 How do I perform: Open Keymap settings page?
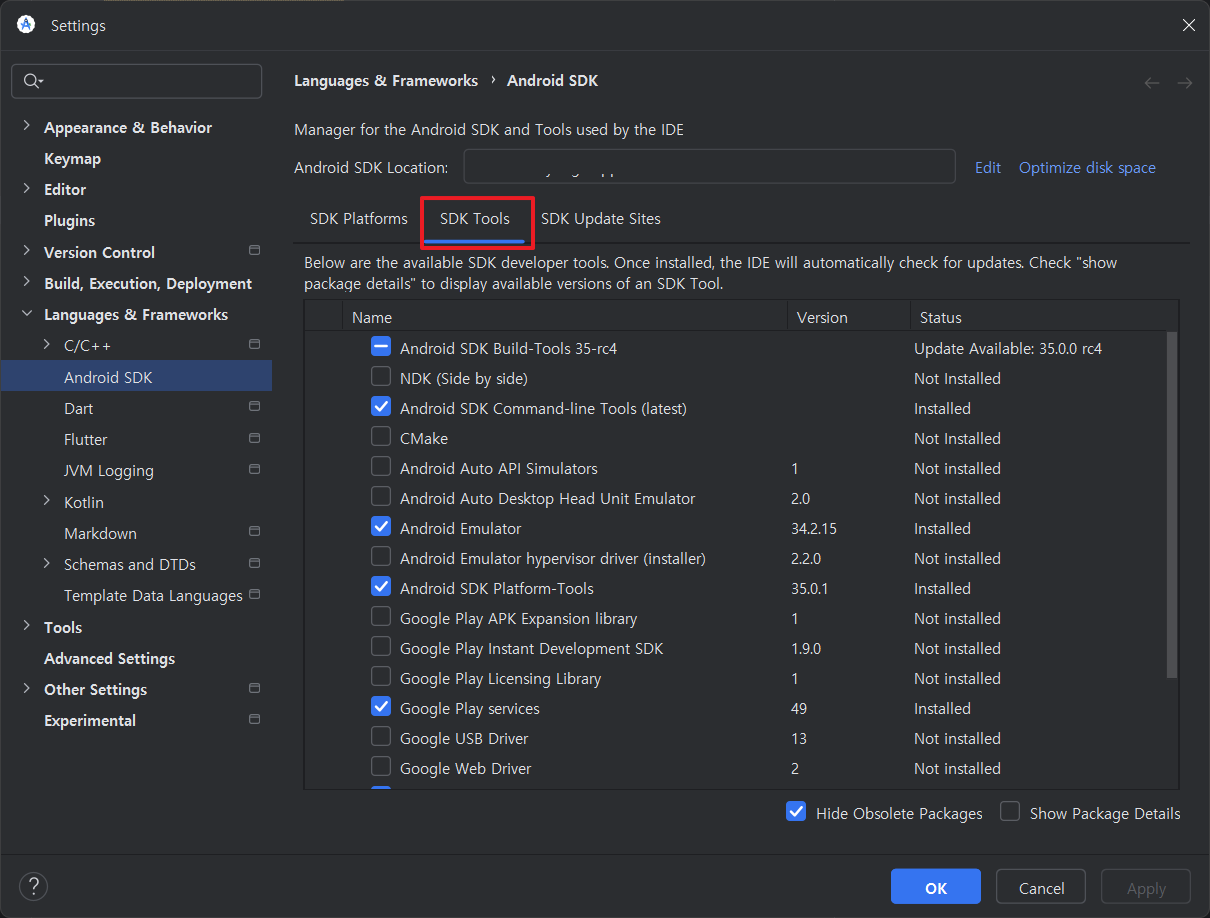pyautogui.click(x=72, y=158)
